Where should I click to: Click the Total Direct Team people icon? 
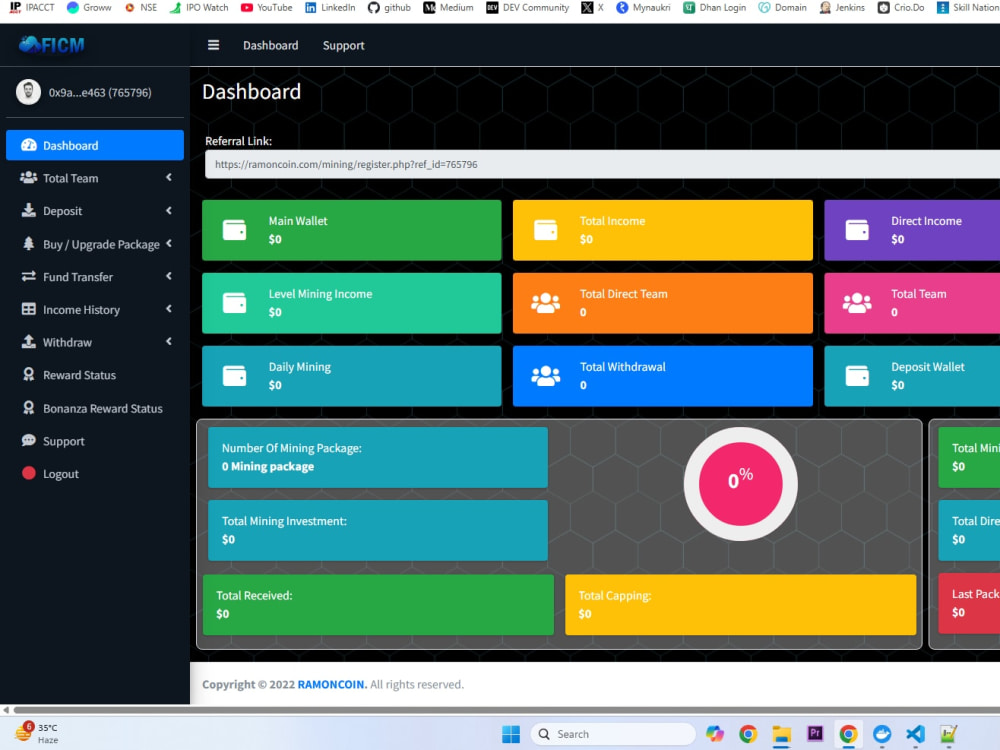tap(545, 302)
